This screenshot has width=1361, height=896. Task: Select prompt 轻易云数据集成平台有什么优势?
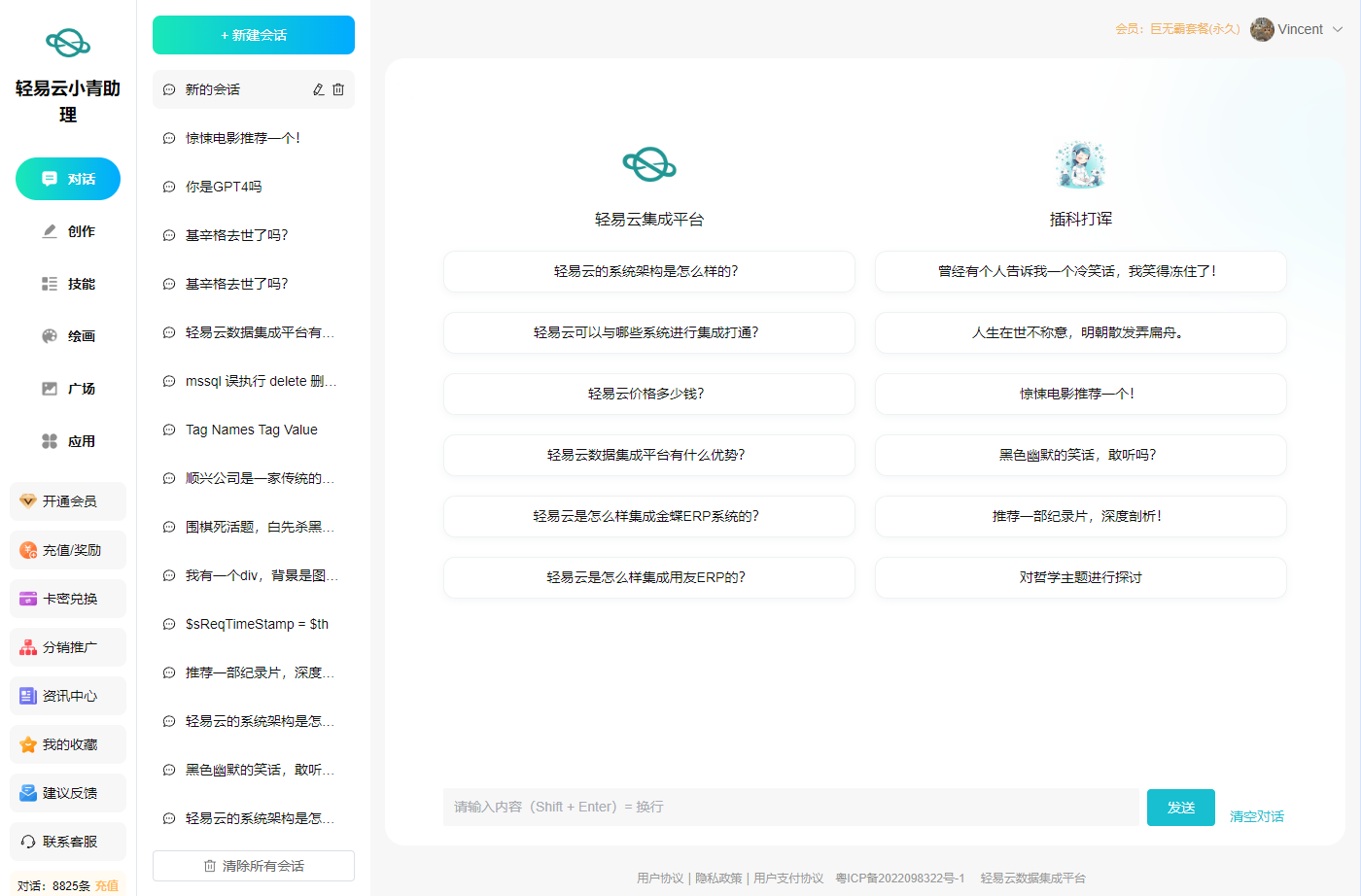pos(649,456)
